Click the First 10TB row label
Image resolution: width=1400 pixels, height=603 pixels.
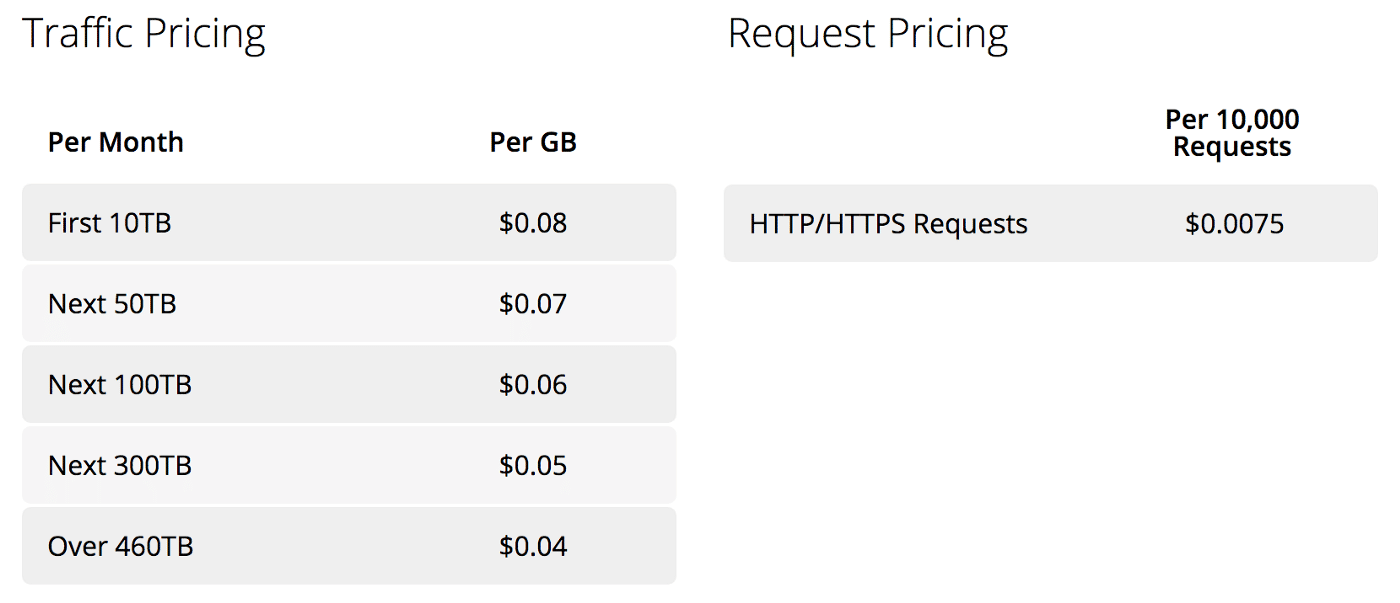pos(110,222)
